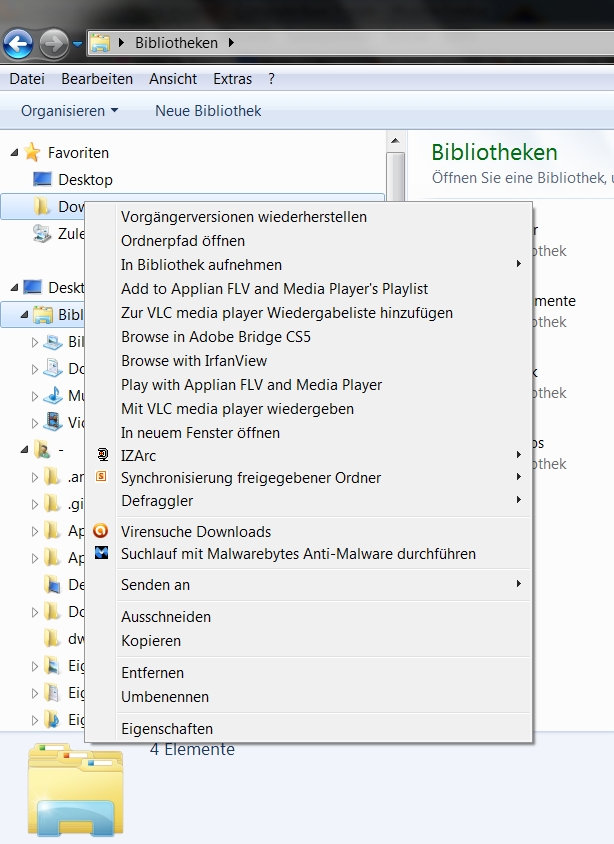Open Synchronisierung freigegebener Ordner submenu
Image resolution: width=614 pixels, height=844 pixels.
(x=309, y=478)
